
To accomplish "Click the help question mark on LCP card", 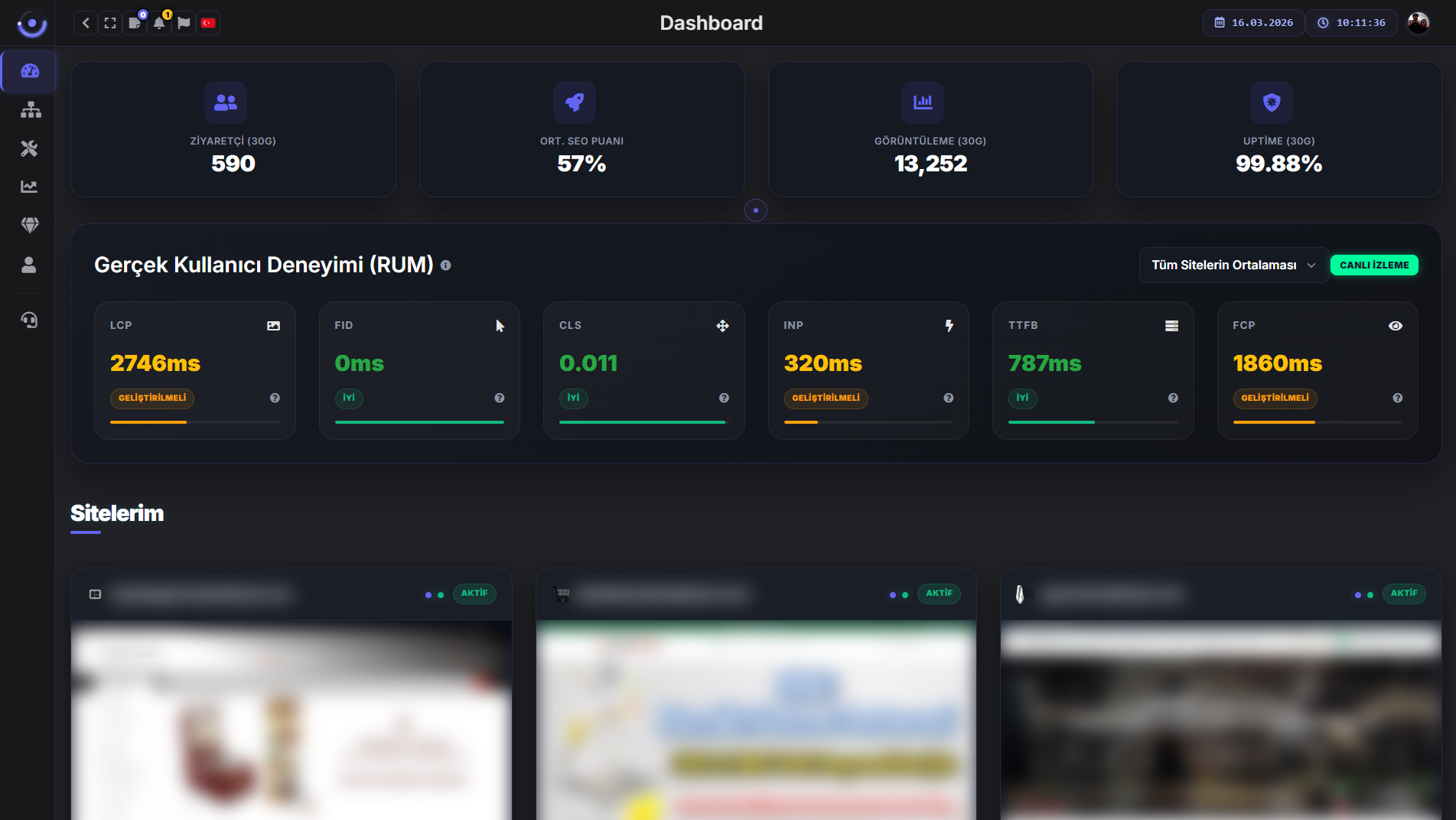I will (x=275, y=398).
